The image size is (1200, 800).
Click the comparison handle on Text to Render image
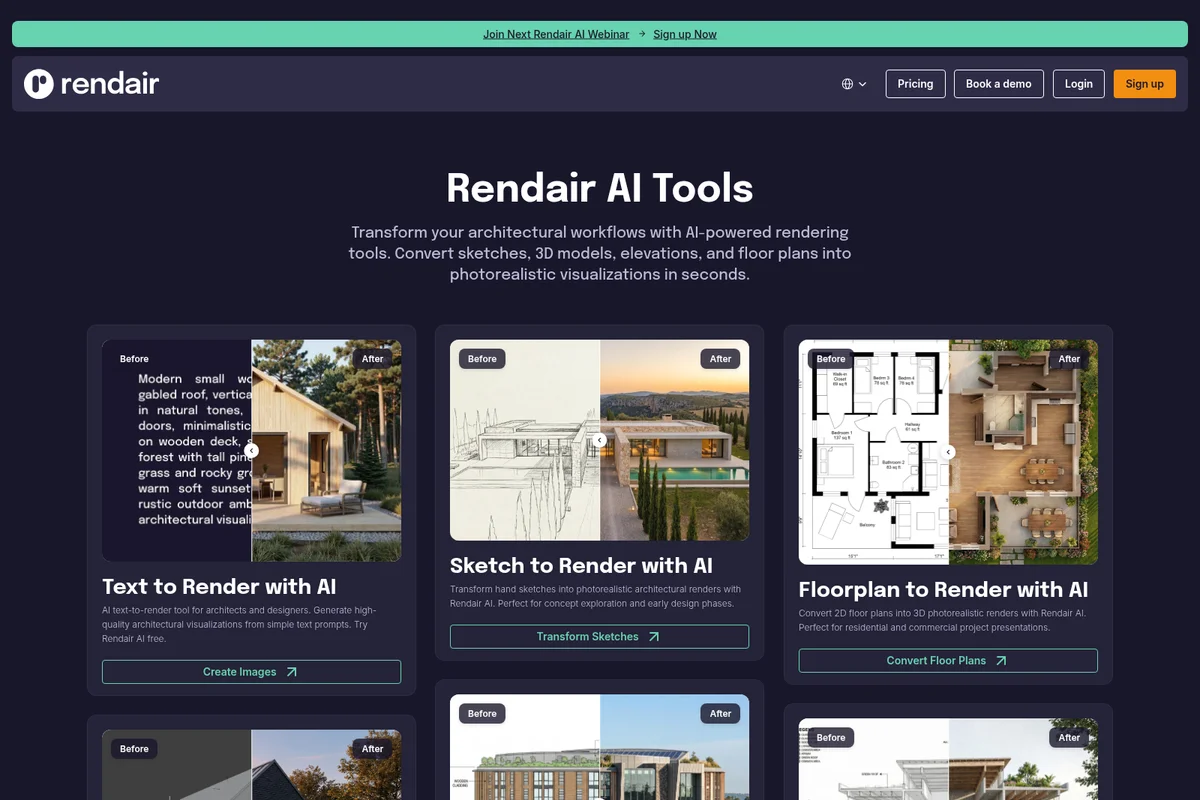251,450
